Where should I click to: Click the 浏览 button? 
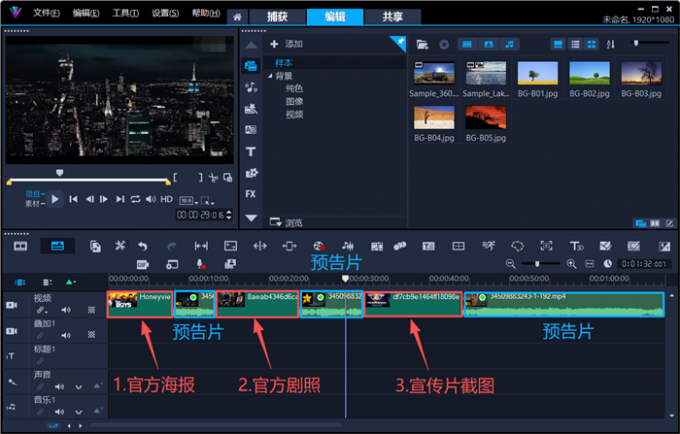[x=286, y=222]
